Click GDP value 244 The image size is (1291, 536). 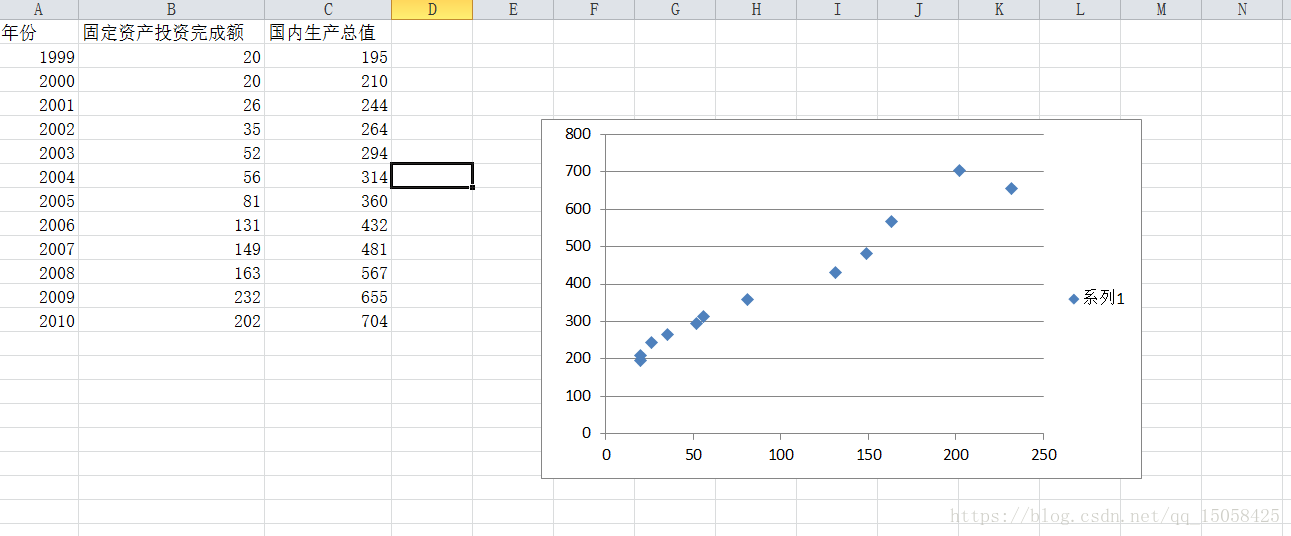point(328,104)
